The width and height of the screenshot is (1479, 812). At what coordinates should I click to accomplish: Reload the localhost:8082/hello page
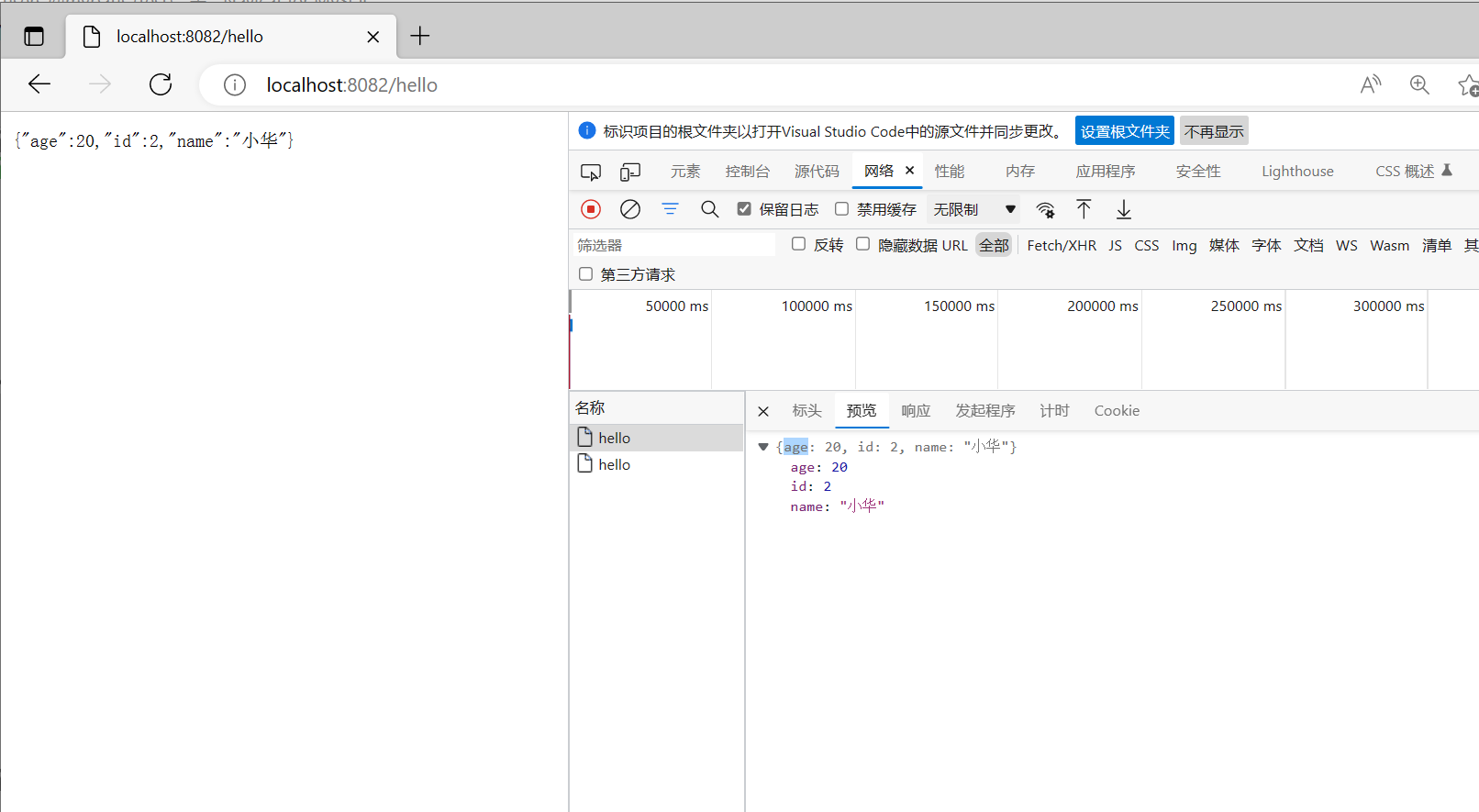click(161, 84)
